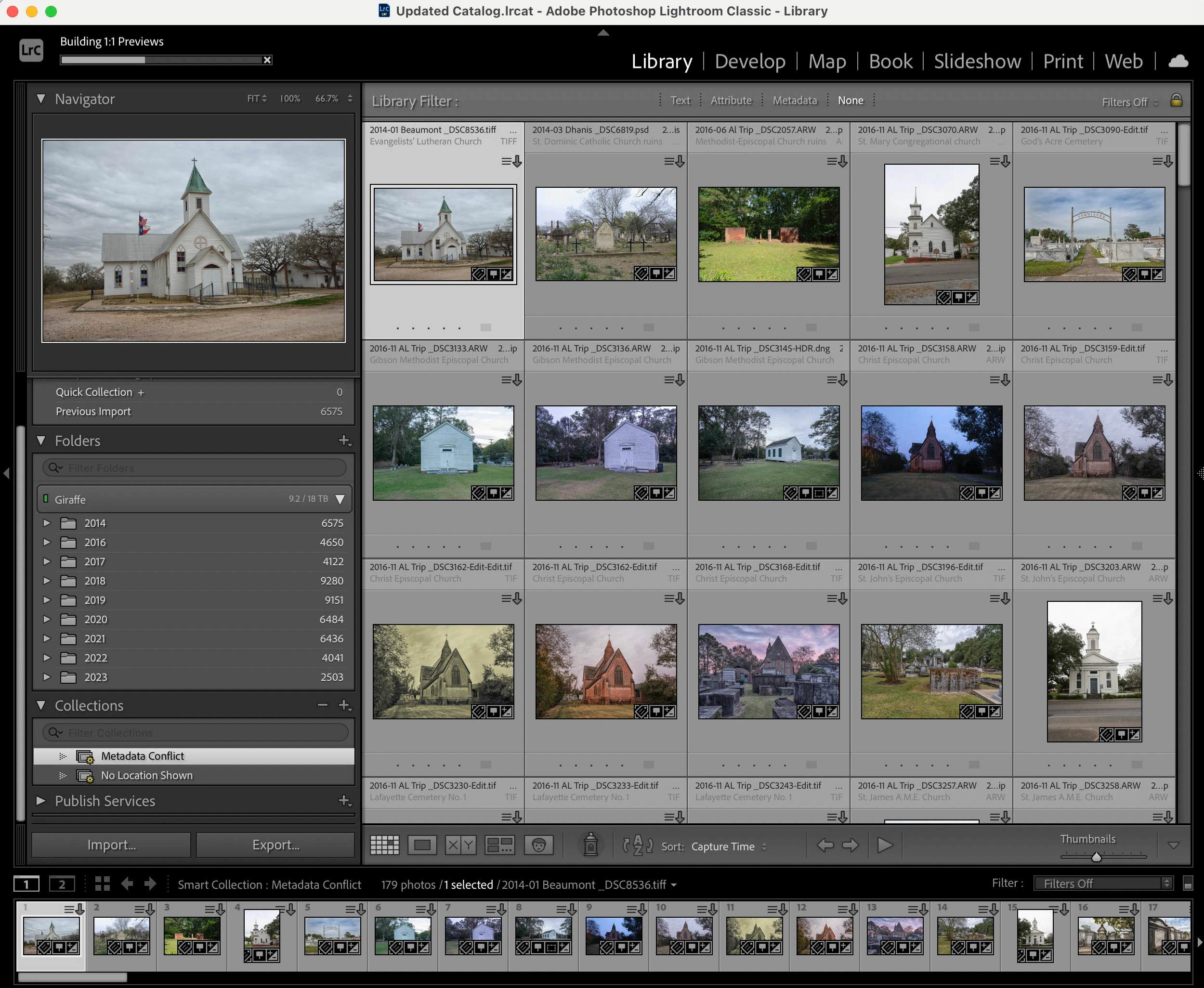Image resolution: width=1204 pixels, height=988 pixels.
Task: Open Survey view icon
Action: (x=499, y=845)
